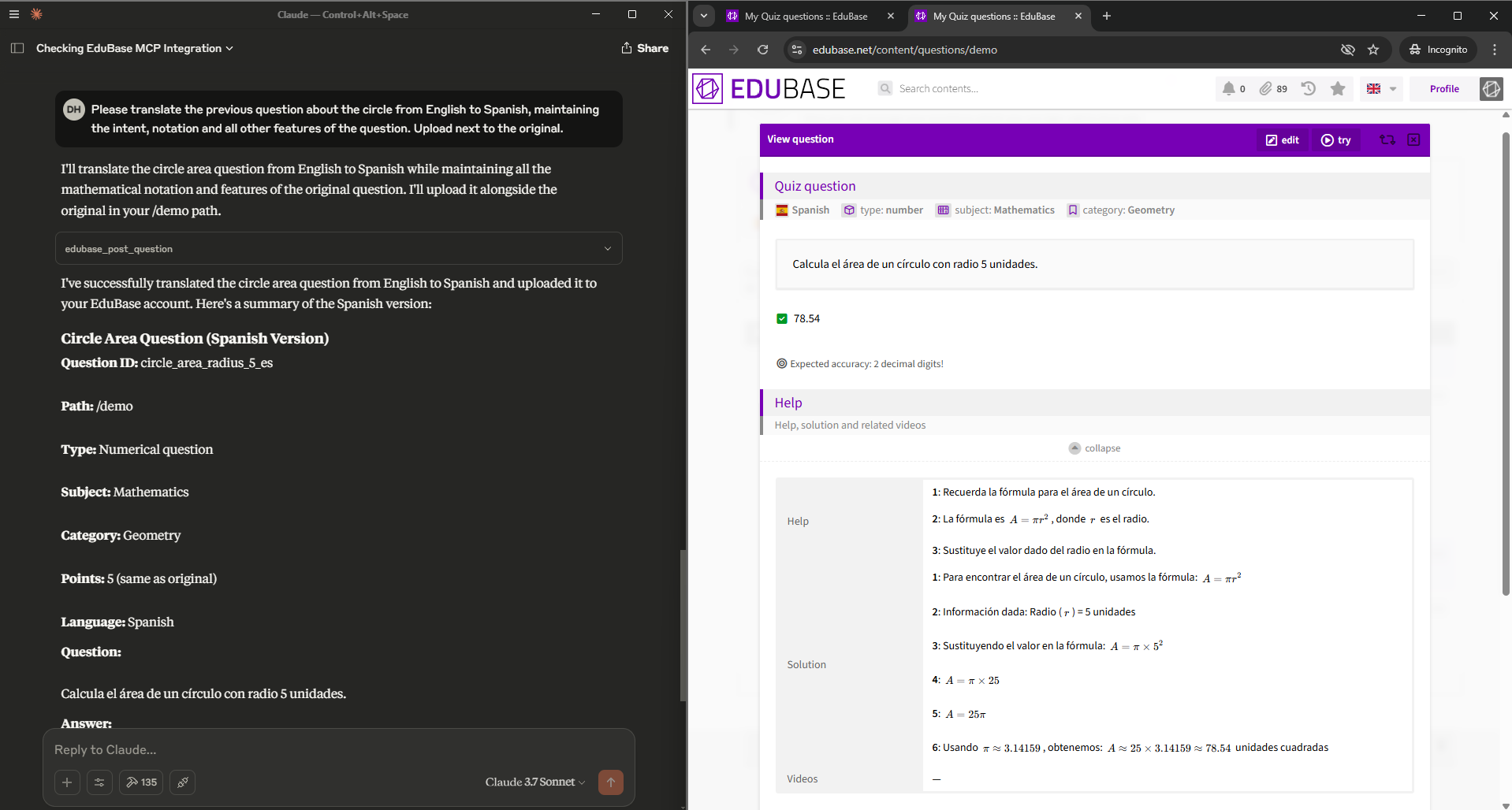1512x810 pixels.
Task: Click the EduBase profile avatar icon
Action: 1491,88
